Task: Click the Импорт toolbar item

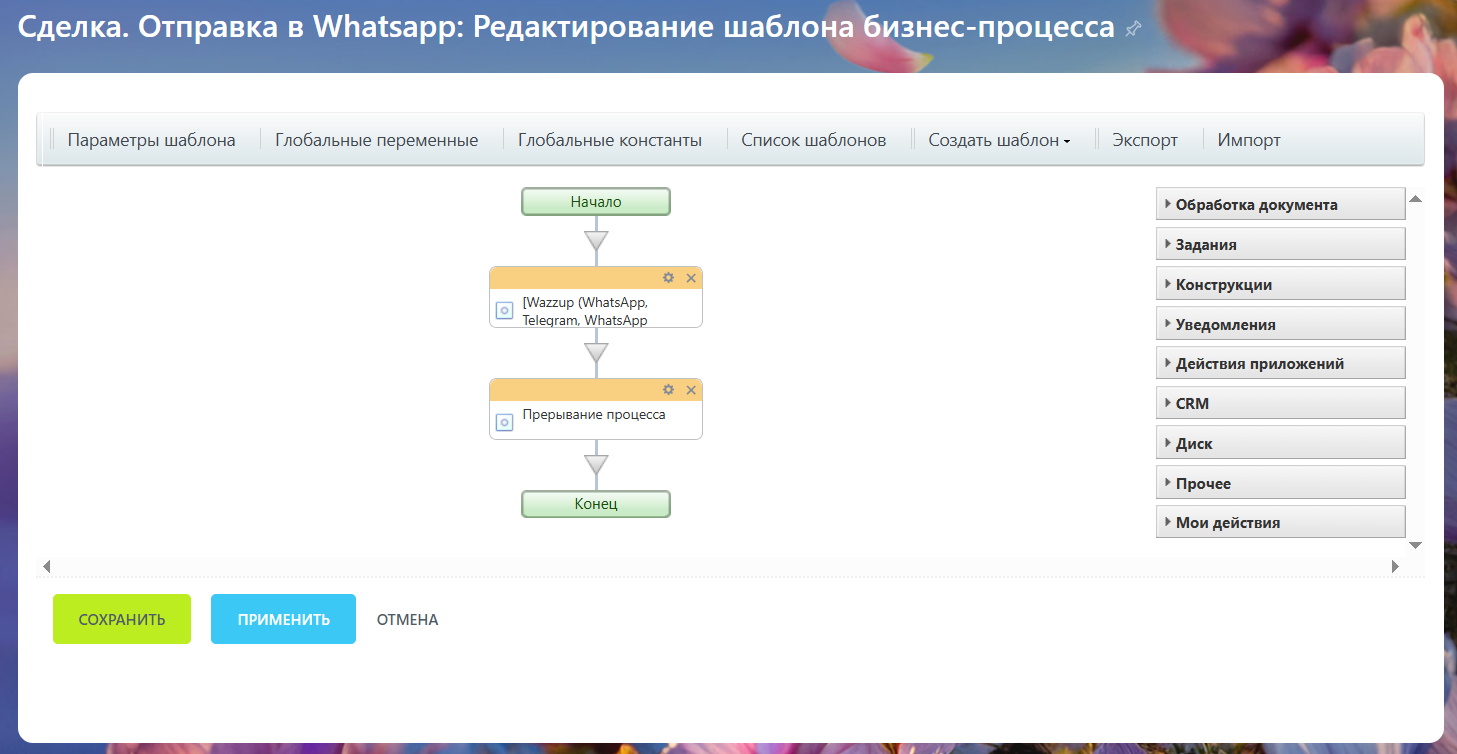Action: point(1249,140)
